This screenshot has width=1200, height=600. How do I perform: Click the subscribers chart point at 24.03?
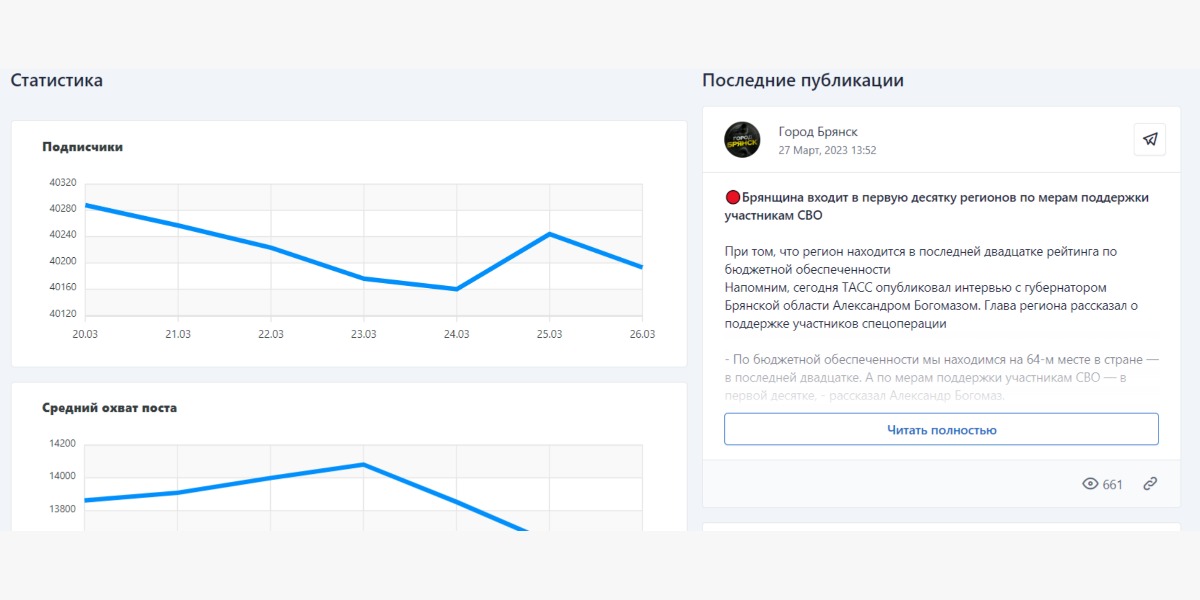tap(456, 289)
